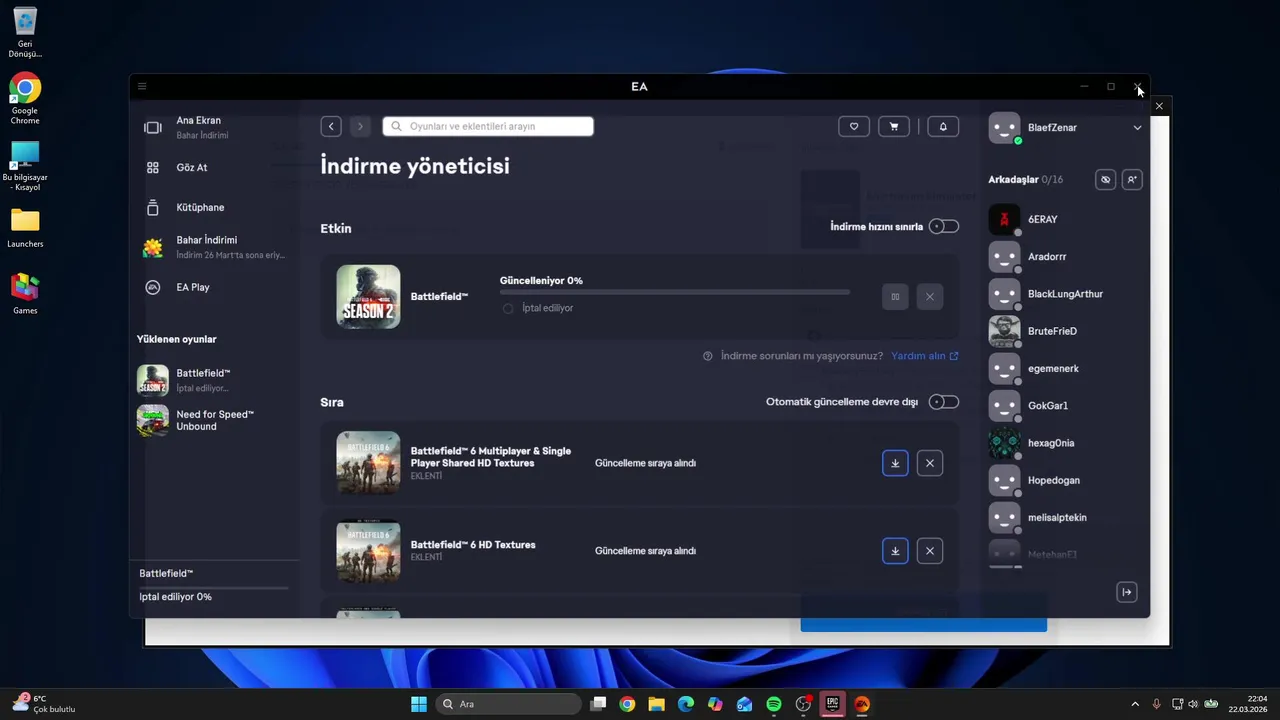Click taskbar Ara search box
This screenshot has width=1280, height=720.
pos(509,704)
